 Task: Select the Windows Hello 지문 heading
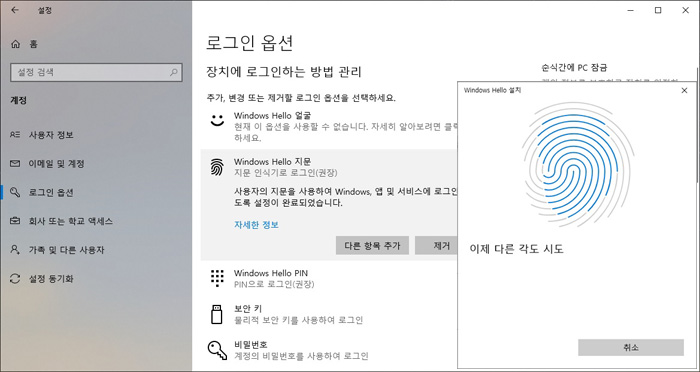click(x=272, y=161)
